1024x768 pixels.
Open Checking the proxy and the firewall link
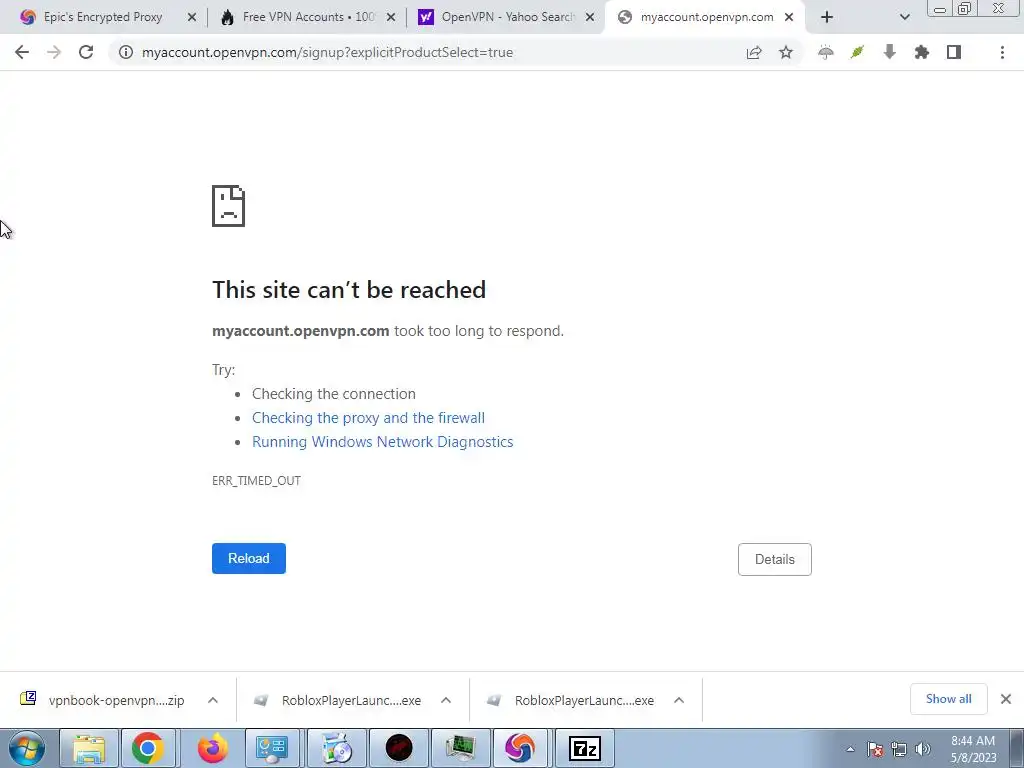(x=368, y=418)
